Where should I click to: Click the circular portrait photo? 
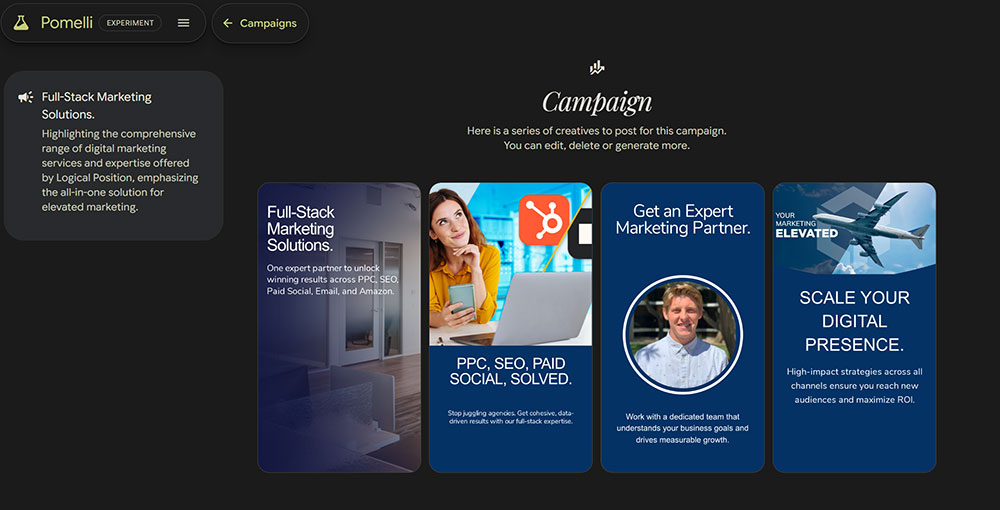tap(683, 335)
